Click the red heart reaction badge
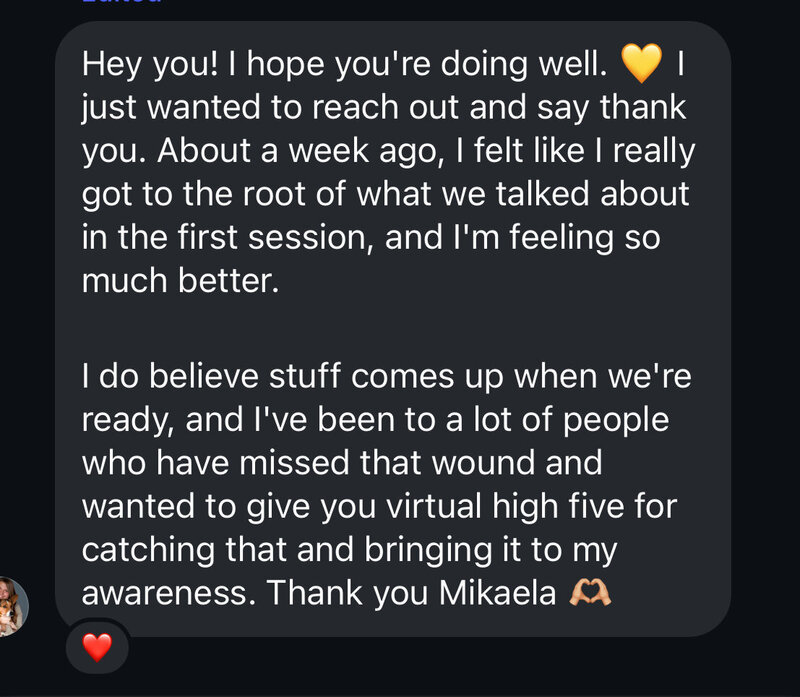 pos(97,649)
